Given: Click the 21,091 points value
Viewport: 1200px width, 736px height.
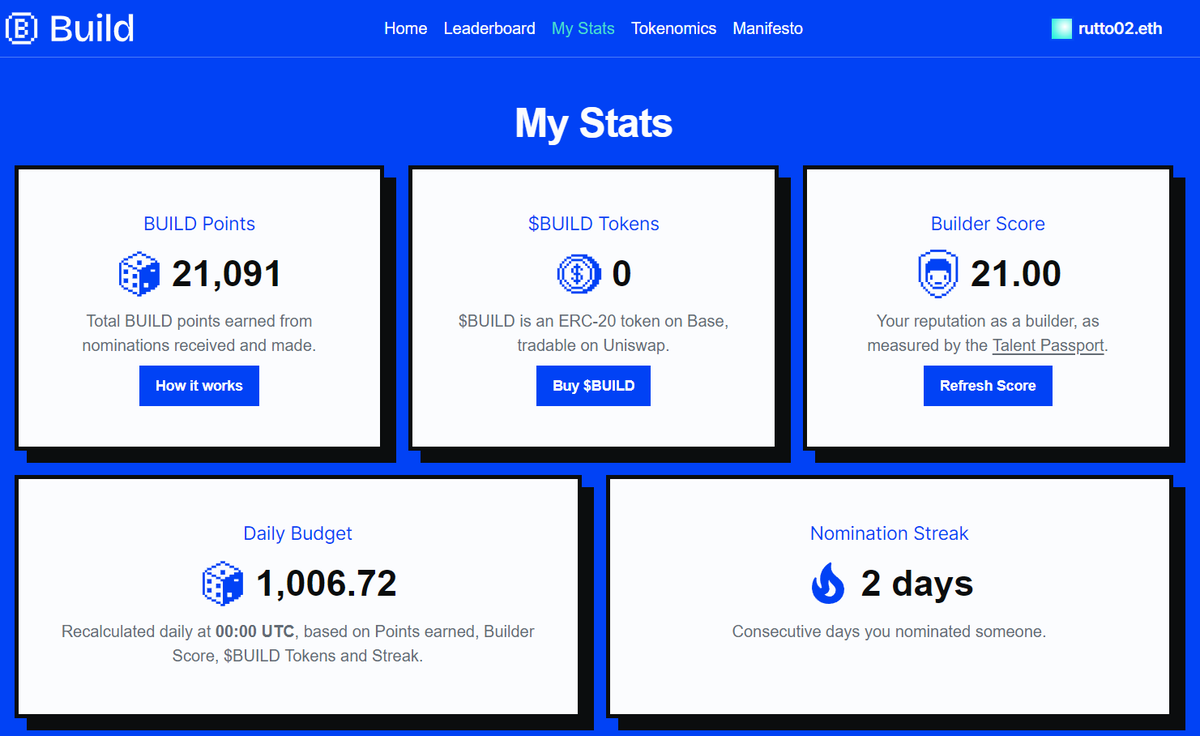Looking at the screenshot, I should pos(227,274).
